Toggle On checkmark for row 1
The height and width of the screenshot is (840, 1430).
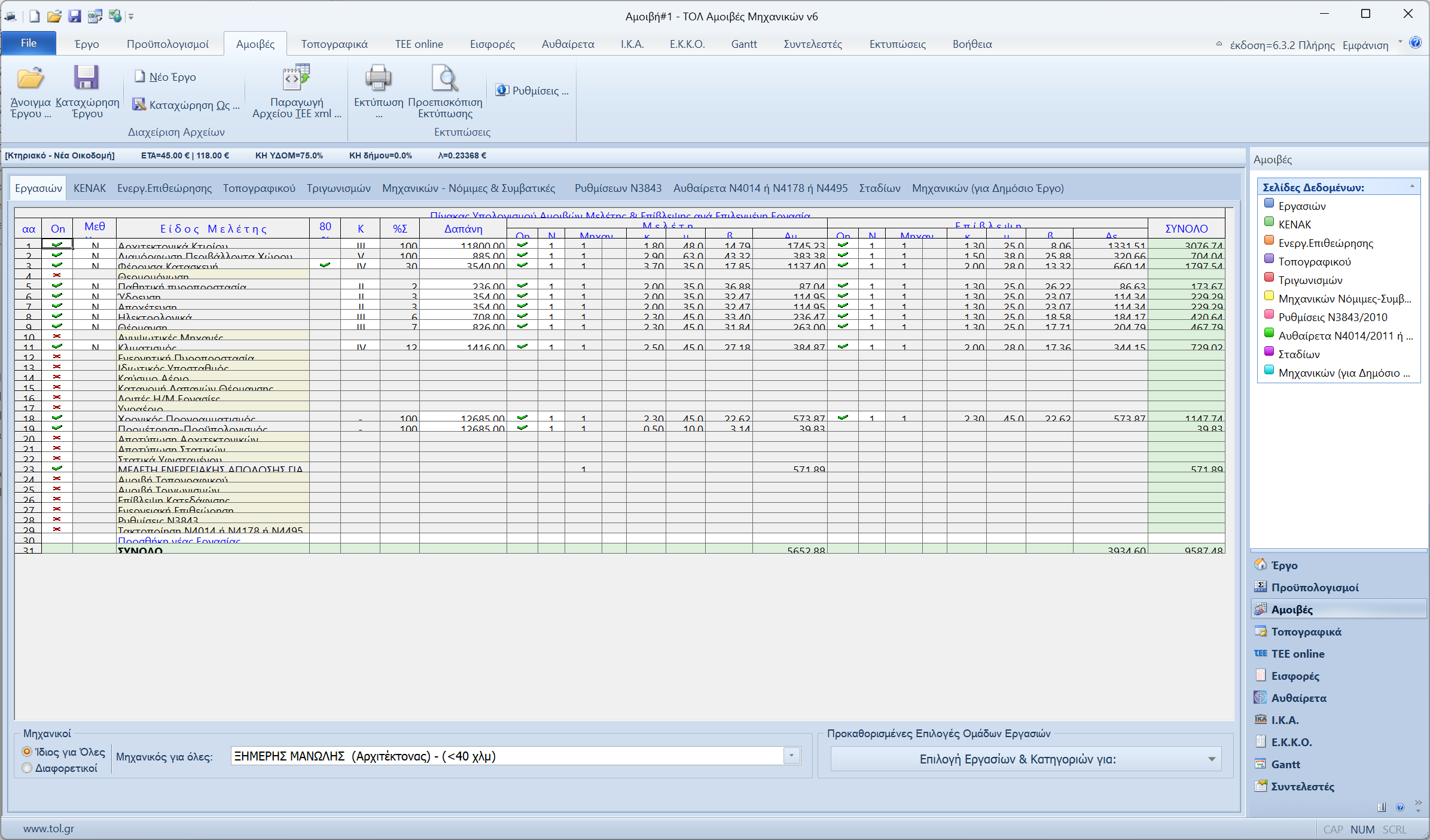pyautogui.click(x=57, y=245)
